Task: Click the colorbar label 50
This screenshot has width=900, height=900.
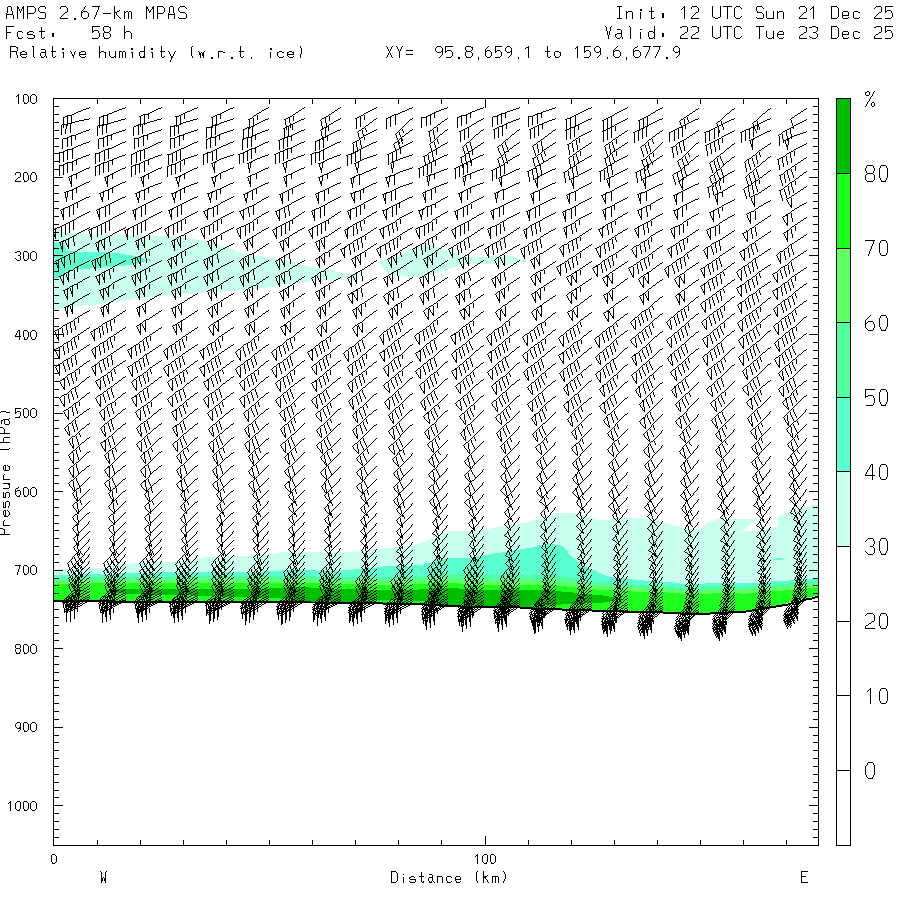Action: pos(876,398)
